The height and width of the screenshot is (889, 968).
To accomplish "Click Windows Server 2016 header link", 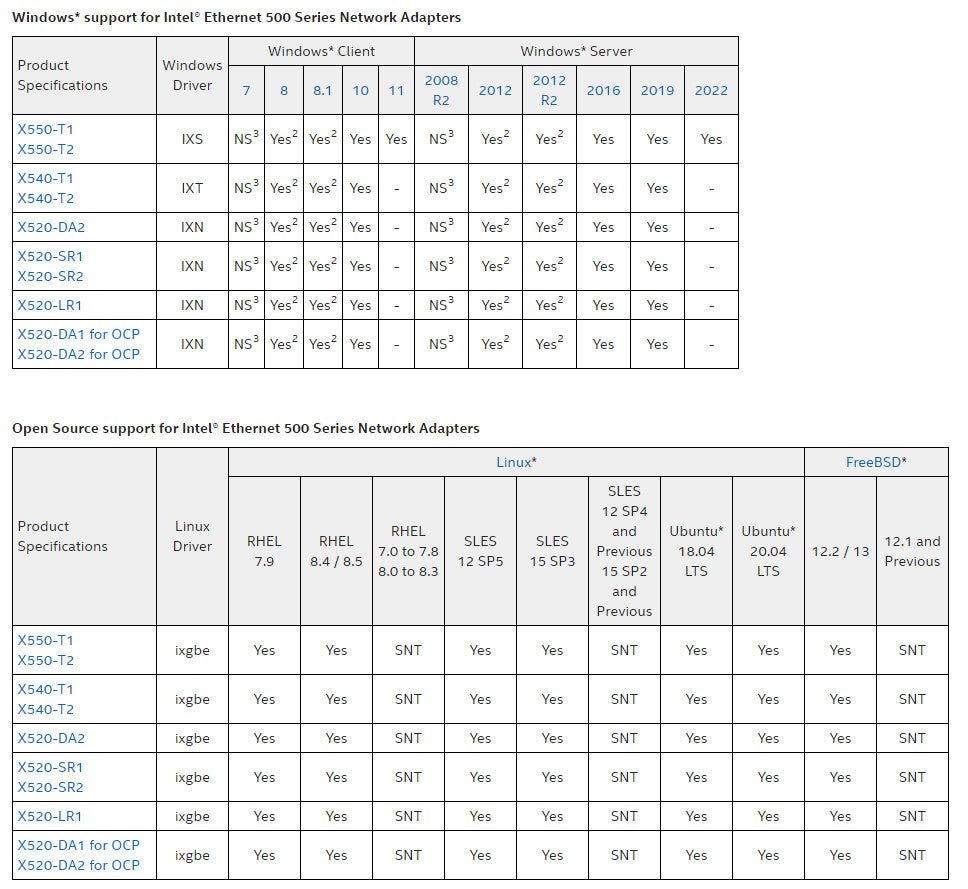I will [603, 91].
